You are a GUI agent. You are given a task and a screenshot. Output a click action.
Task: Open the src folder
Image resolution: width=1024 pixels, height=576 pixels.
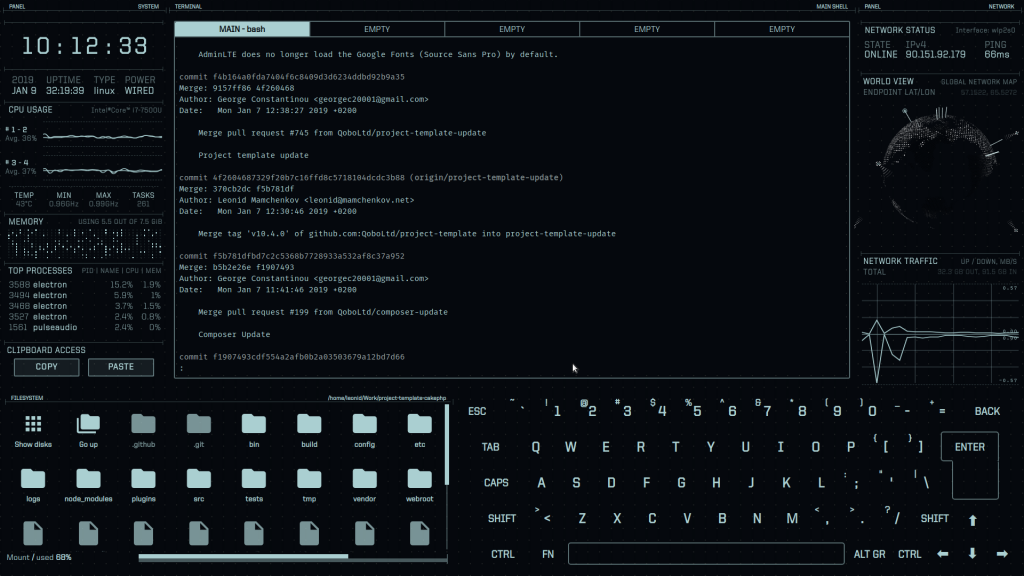coord(199,485)
